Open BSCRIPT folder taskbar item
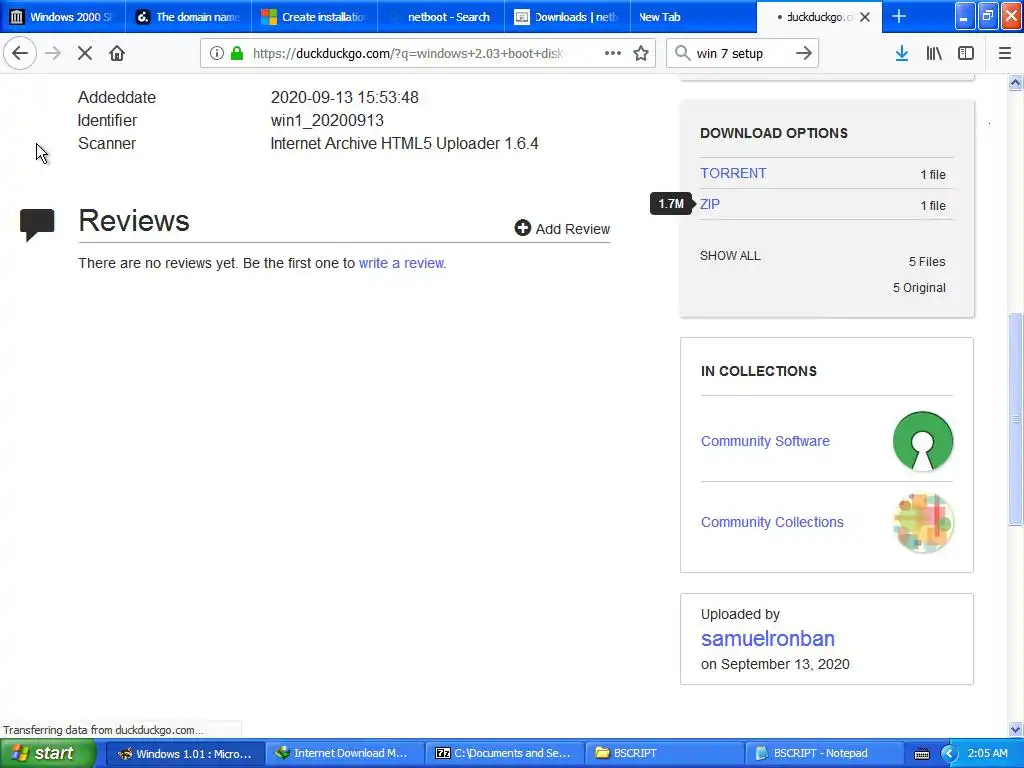 663,753
